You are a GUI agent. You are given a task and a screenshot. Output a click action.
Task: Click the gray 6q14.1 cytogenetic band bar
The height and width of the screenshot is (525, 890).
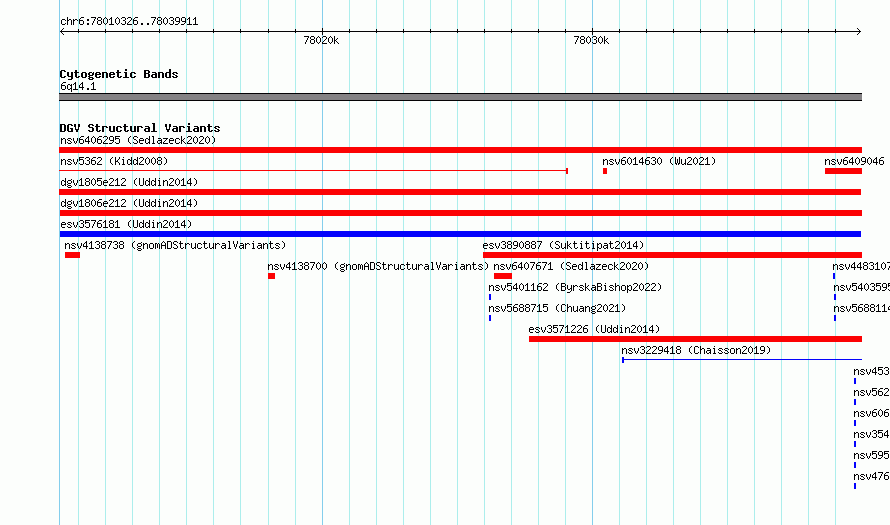tap(460, 97)
